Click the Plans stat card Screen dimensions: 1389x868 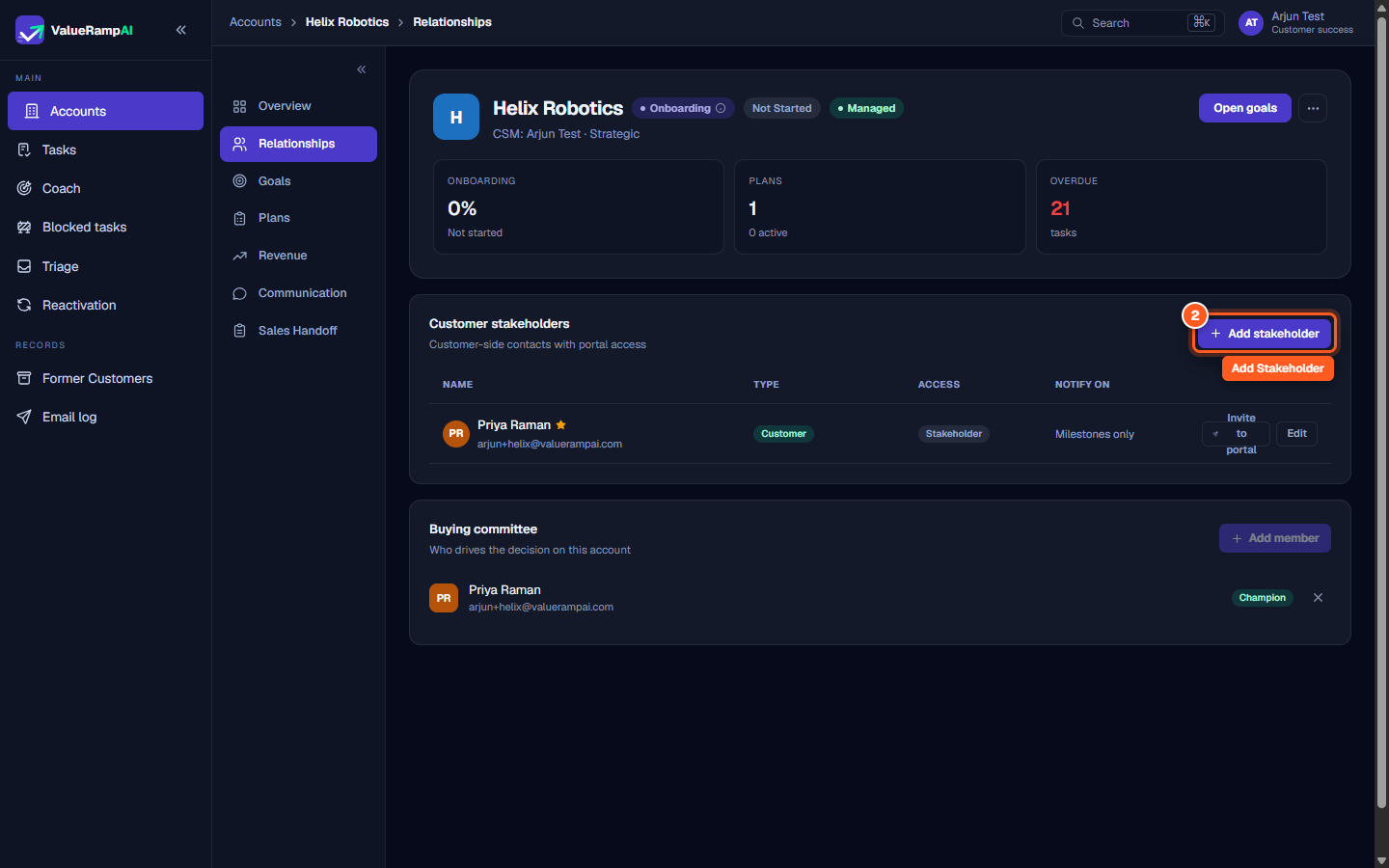(x=880, y=206)
